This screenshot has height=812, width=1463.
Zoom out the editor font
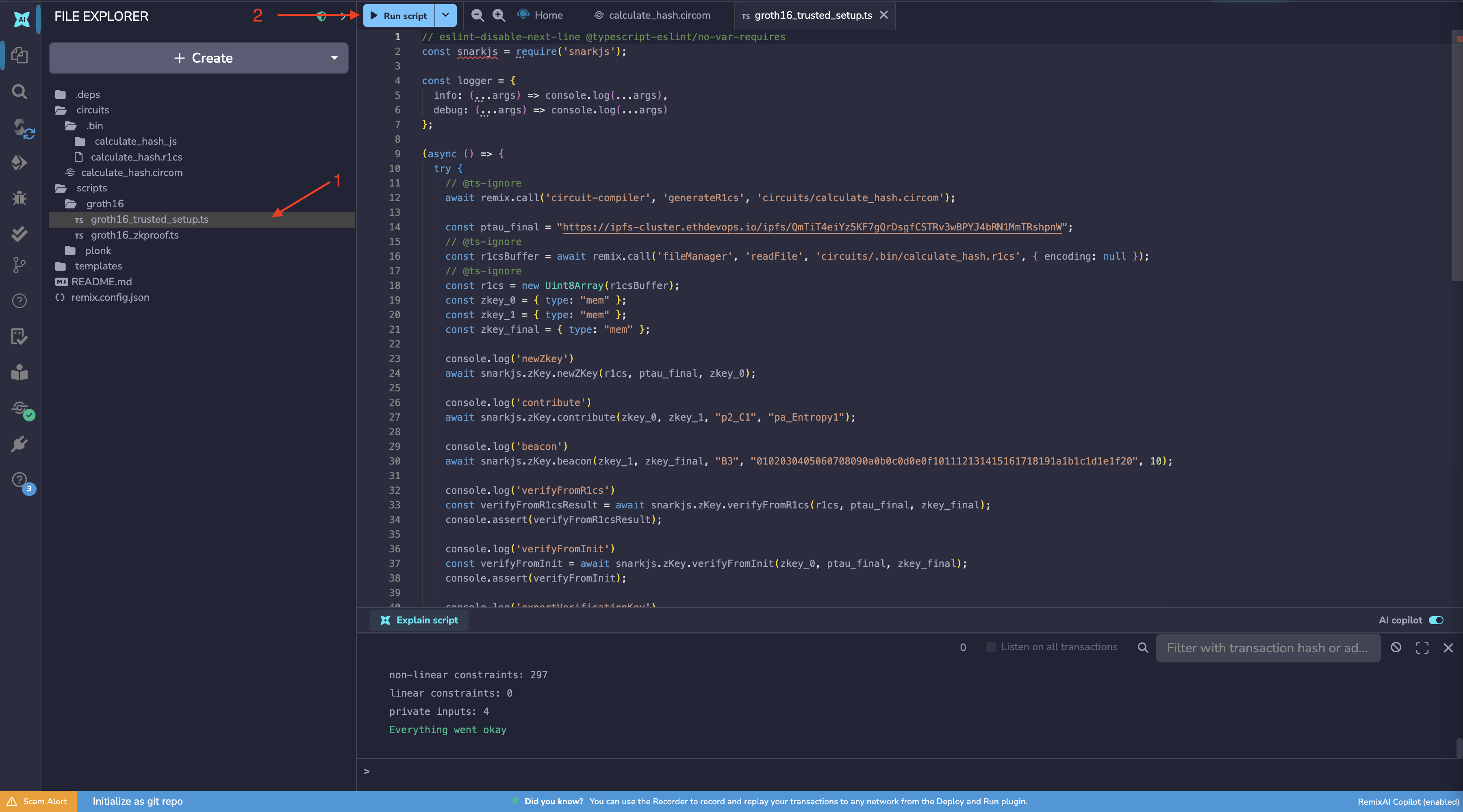[x=478, y=15]
